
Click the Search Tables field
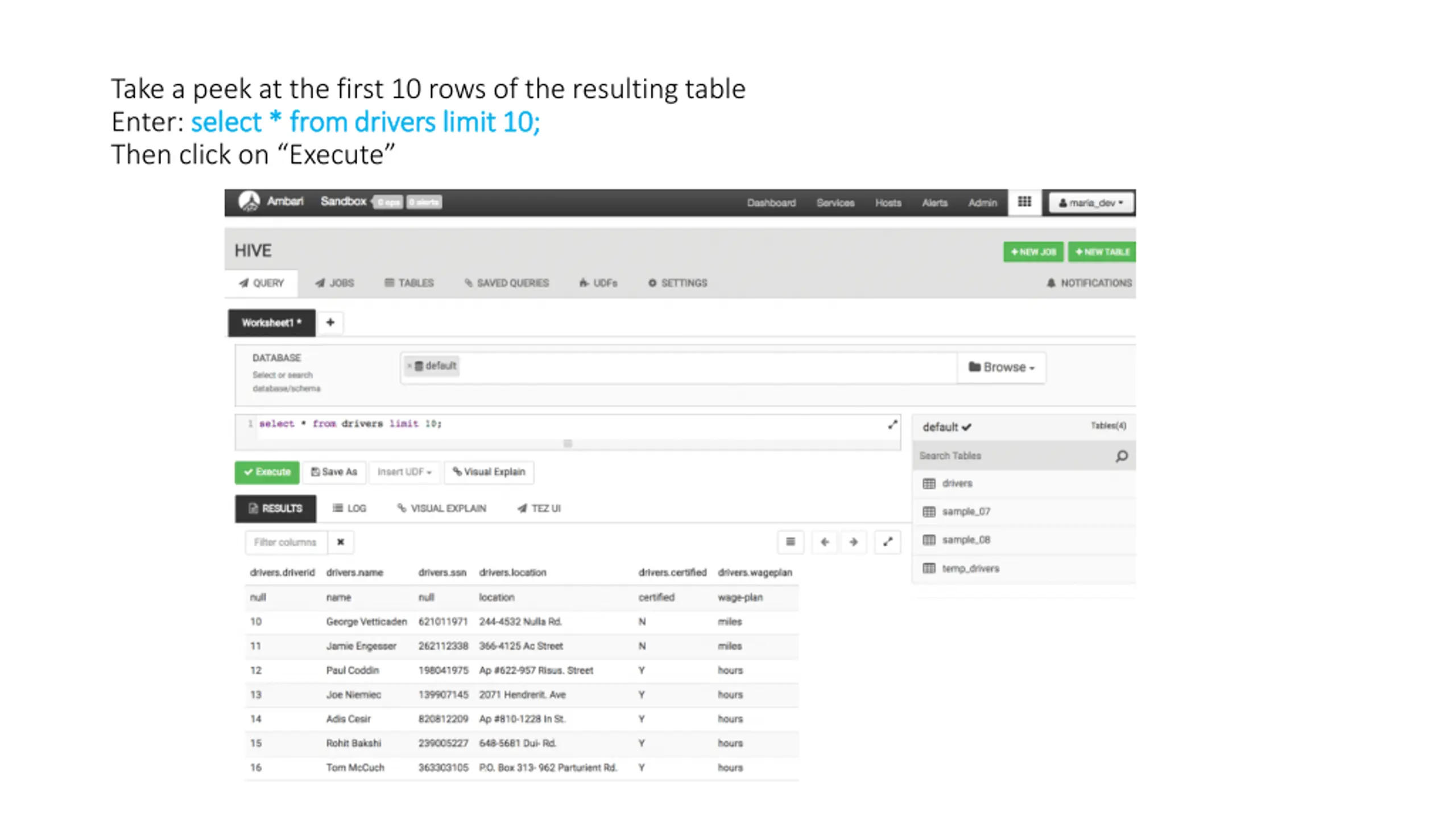pyautogui.click(x=1012, y=456)
